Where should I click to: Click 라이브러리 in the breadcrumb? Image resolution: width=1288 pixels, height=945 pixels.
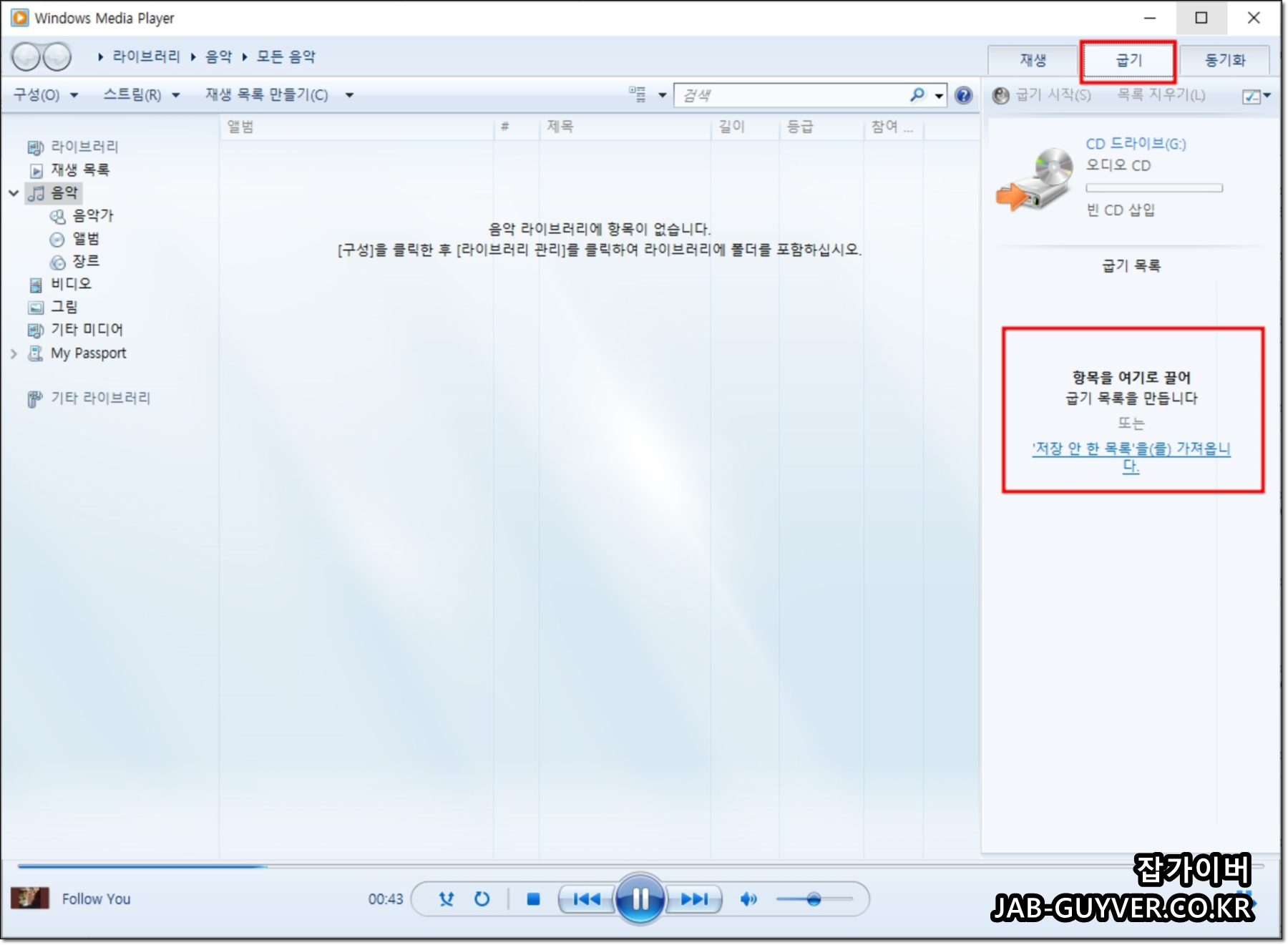[x=147, y=57]
